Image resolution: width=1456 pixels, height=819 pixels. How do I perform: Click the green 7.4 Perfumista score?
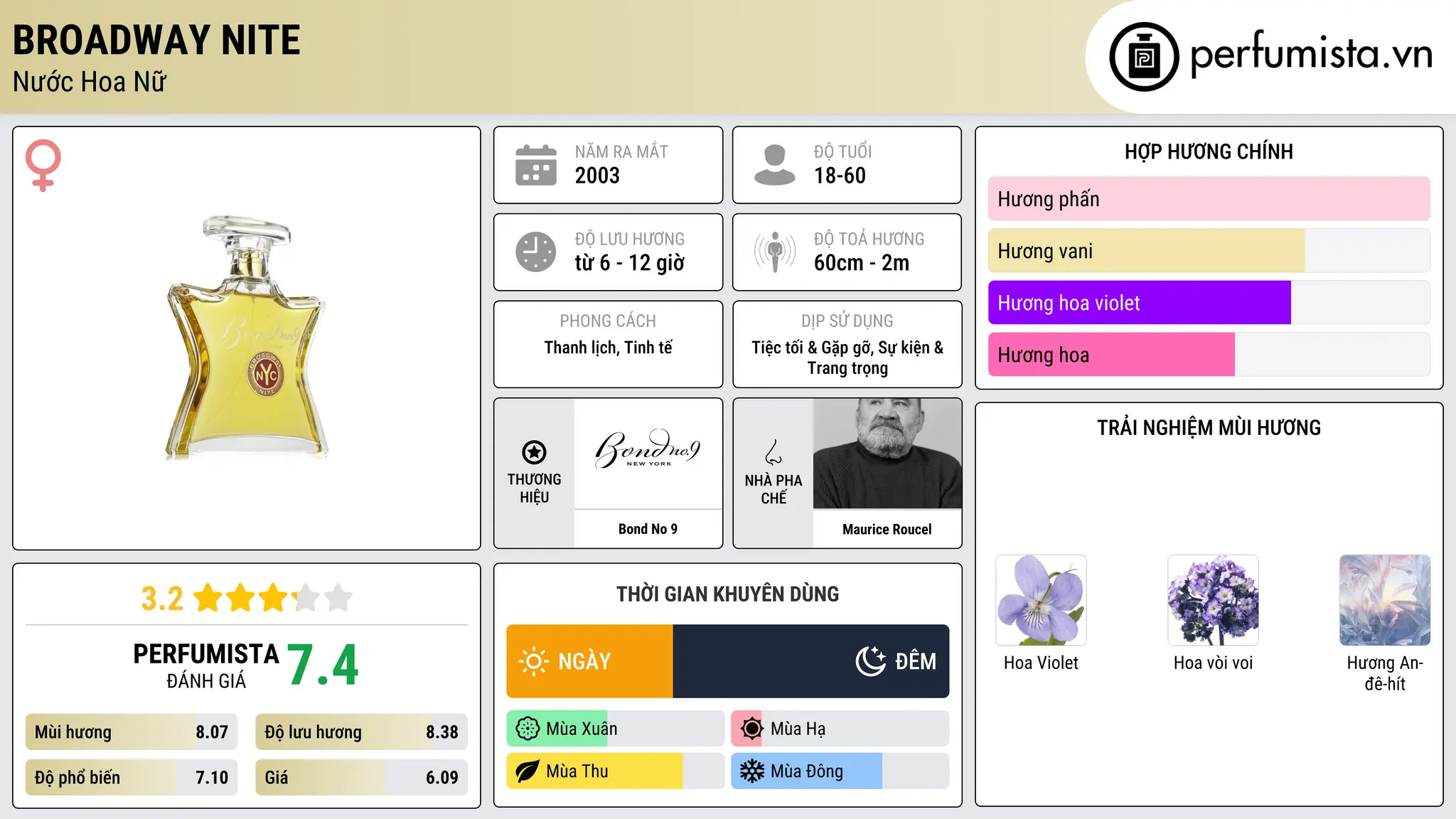point(323,665)
